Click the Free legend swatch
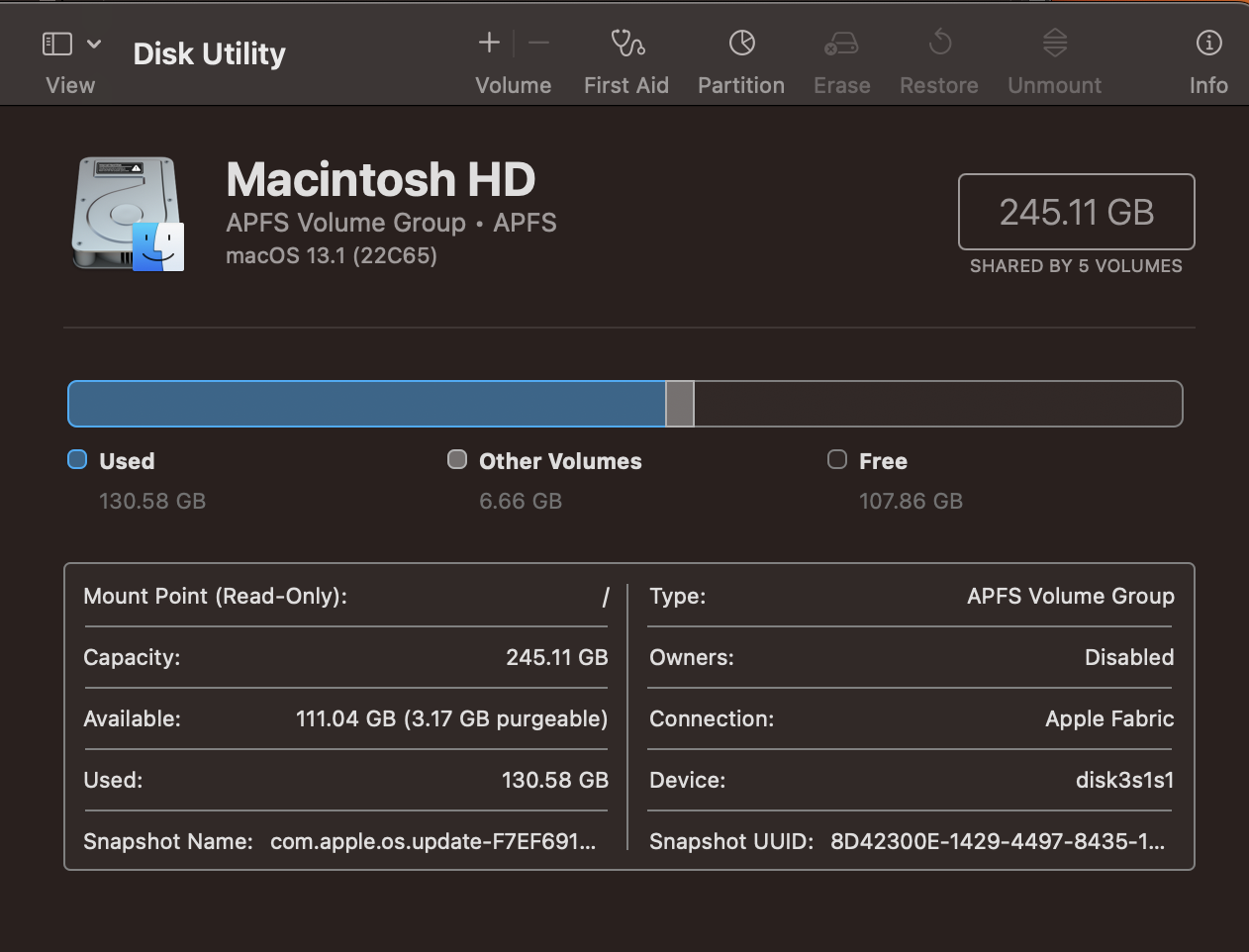Screen dimensions: 1249x952 coord(837,459)
